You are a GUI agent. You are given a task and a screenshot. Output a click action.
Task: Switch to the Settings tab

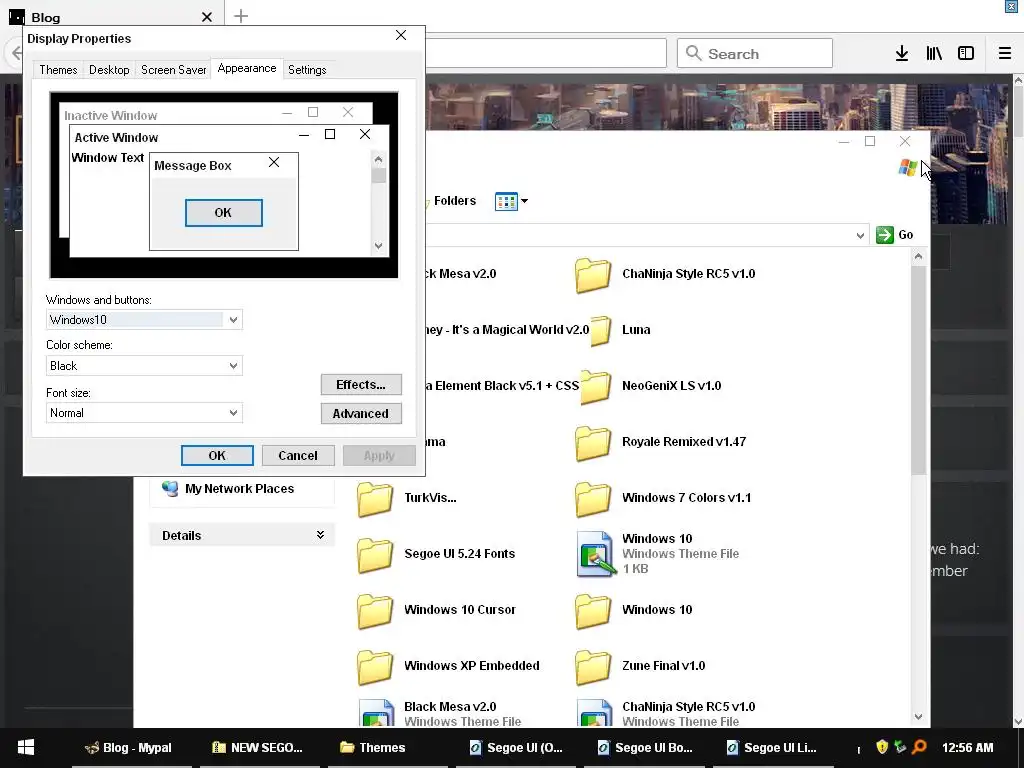[307, 70]
